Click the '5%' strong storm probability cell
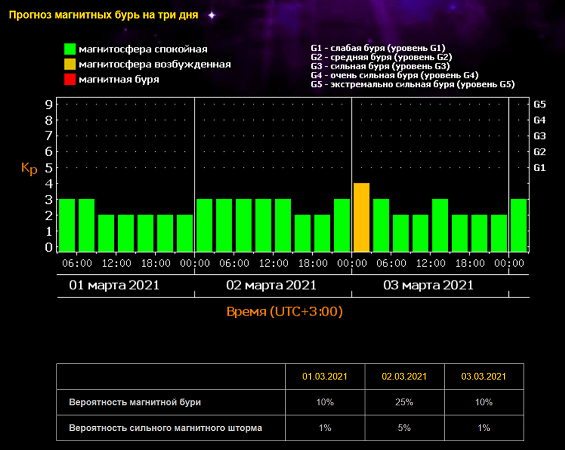Image resolution: width=565 pixels, height=450 pixels. pyautogui.click(x=404, y=428)
